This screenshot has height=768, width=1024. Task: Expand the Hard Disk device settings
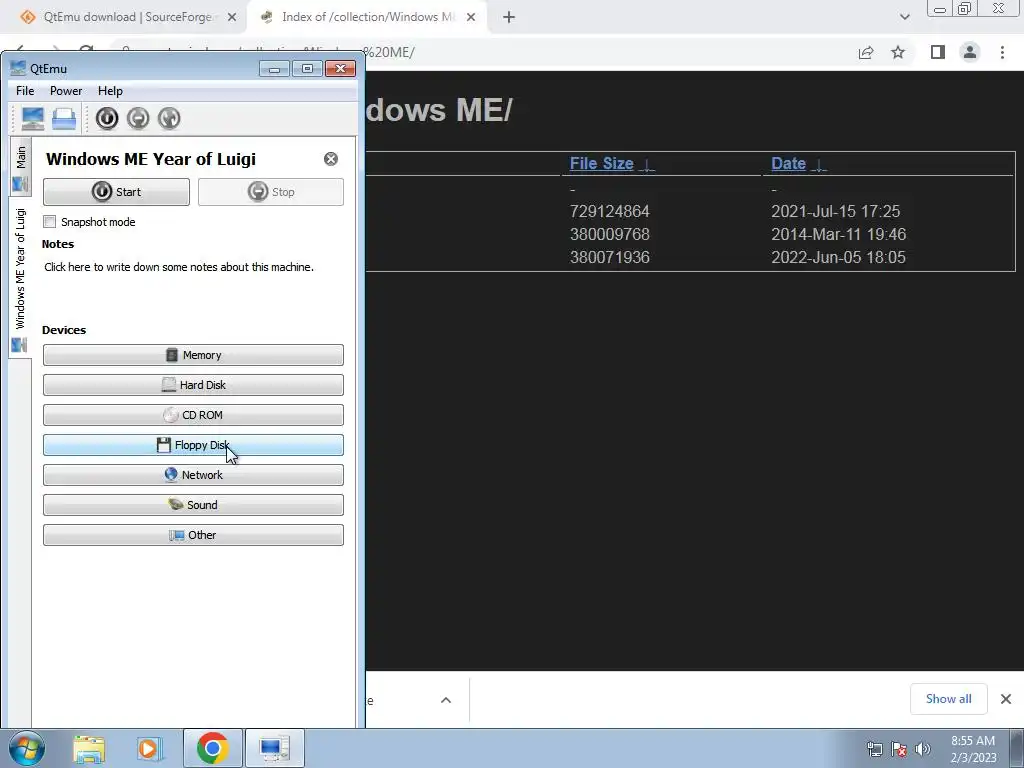[x=193, y=385]
